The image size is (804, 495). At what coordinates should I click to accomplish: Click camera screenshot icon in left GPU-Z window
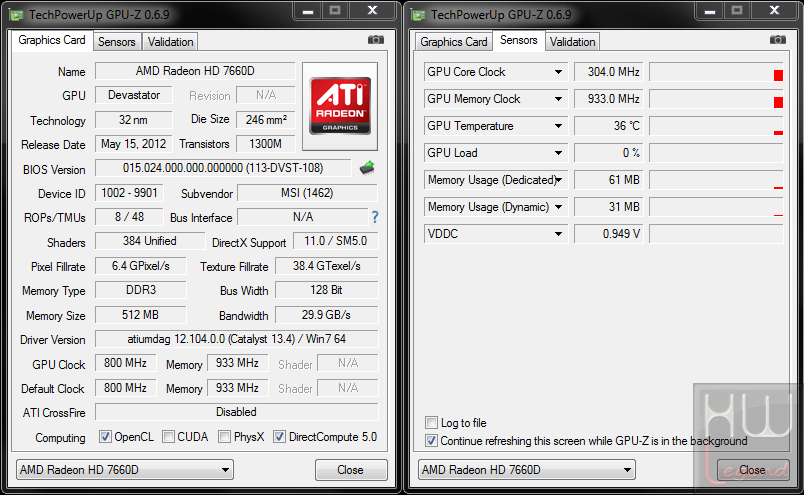pyautogui.click(x=376, y=40)
